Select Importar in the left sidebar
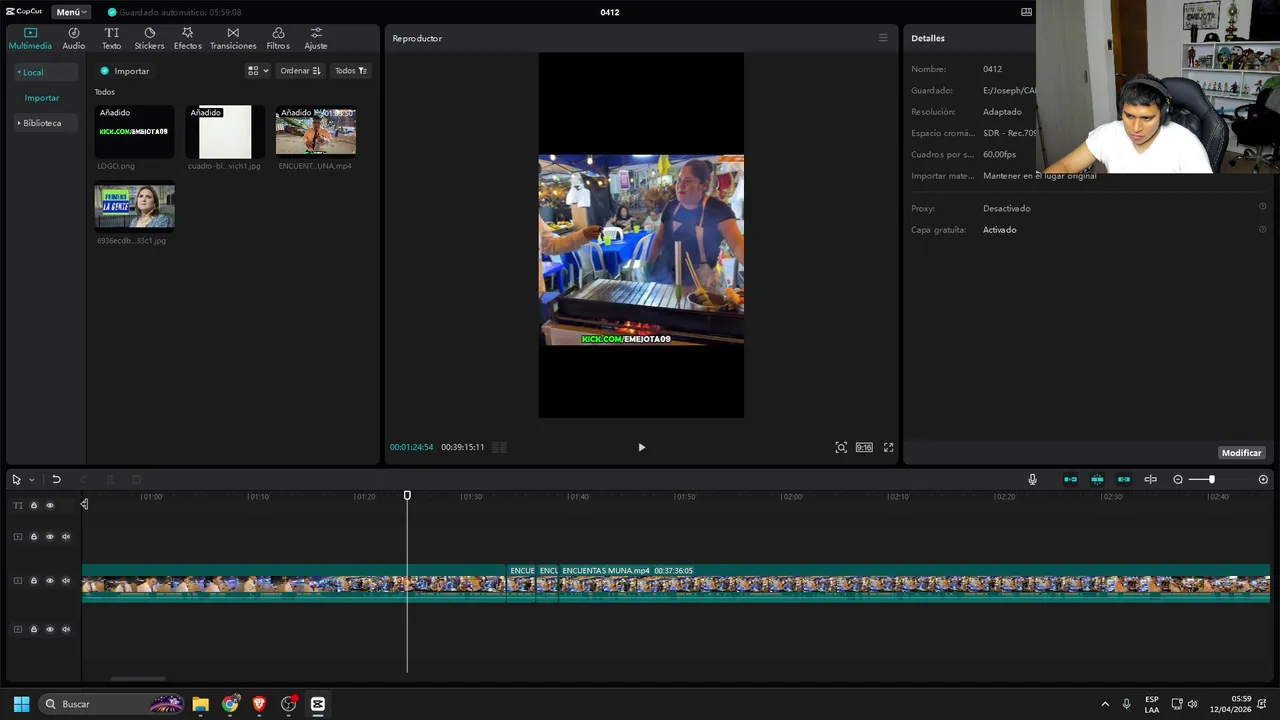 [x=42, y=98]
